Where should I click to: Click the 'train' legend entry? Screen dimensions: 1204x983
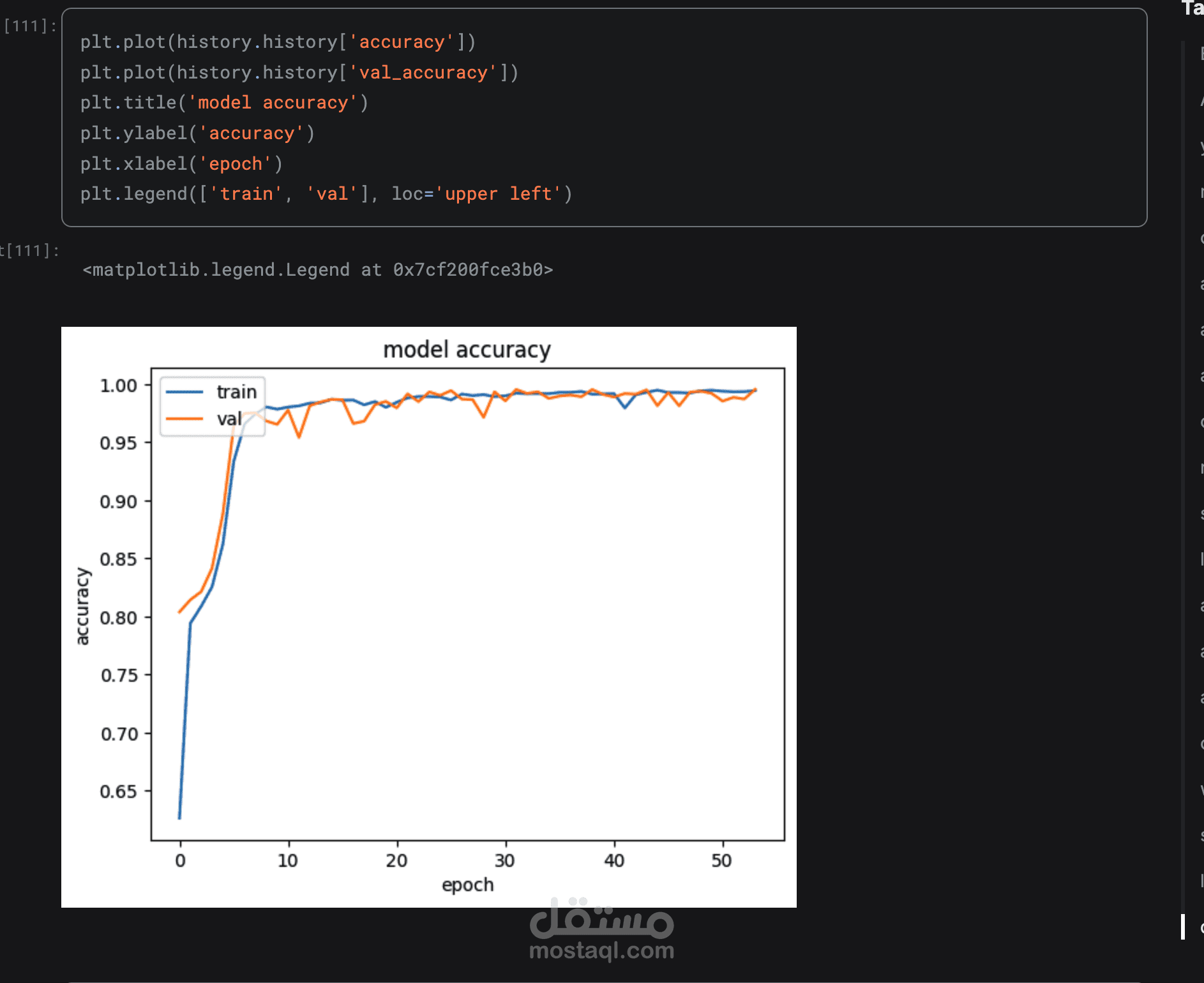click(x=212, y=392)
